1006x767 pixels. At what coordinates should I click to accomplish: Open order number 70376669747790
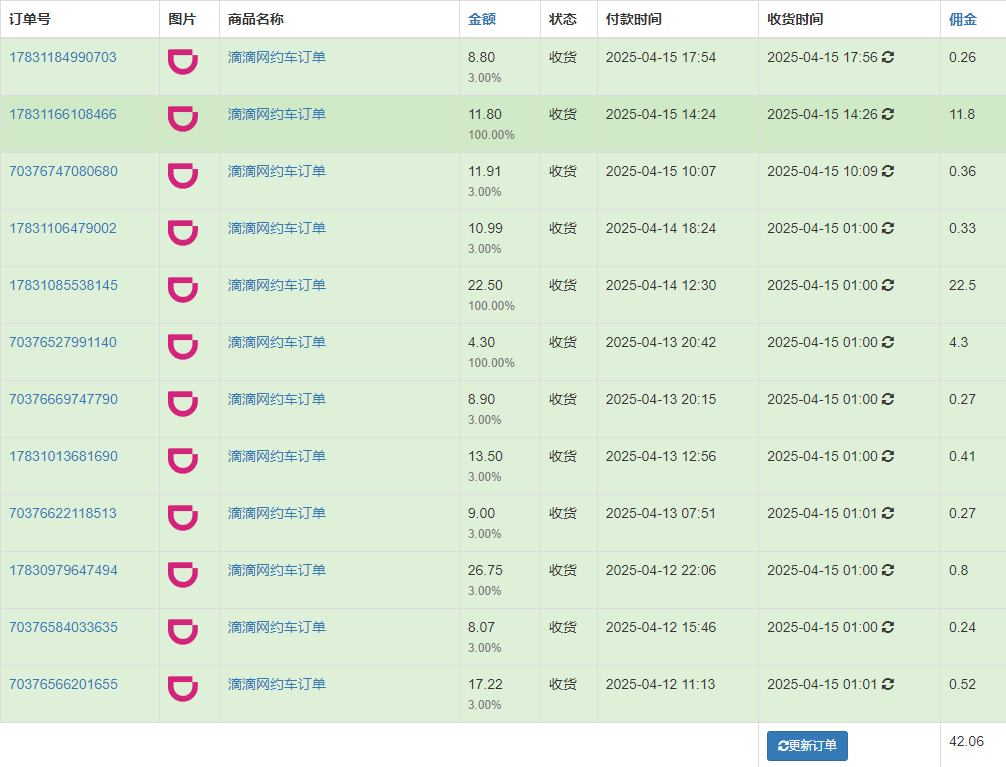pyautogui.click(x=64, y=399)
